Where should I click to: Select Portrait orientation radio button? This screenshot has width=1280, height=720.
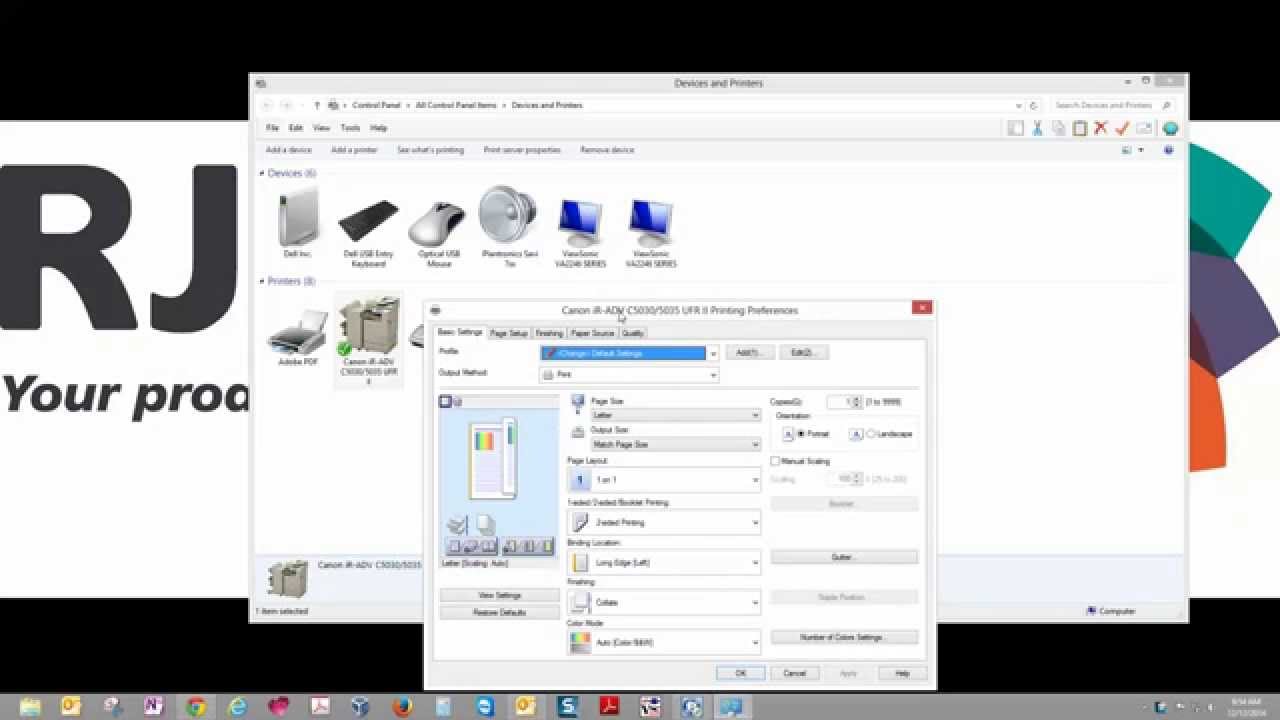[x=801, y=434]
